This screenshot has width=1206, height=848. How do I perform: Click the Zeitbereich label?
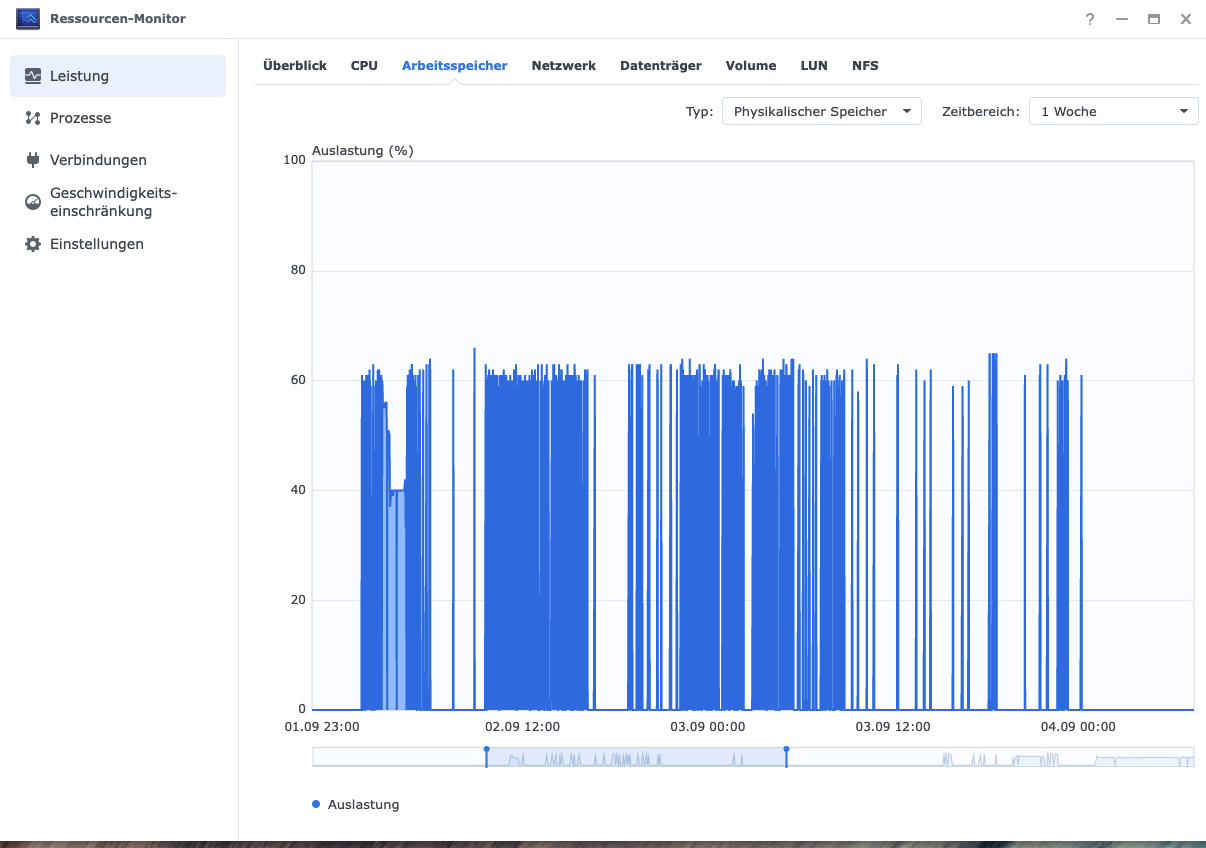pyautogui.click(x=981, y=111)
